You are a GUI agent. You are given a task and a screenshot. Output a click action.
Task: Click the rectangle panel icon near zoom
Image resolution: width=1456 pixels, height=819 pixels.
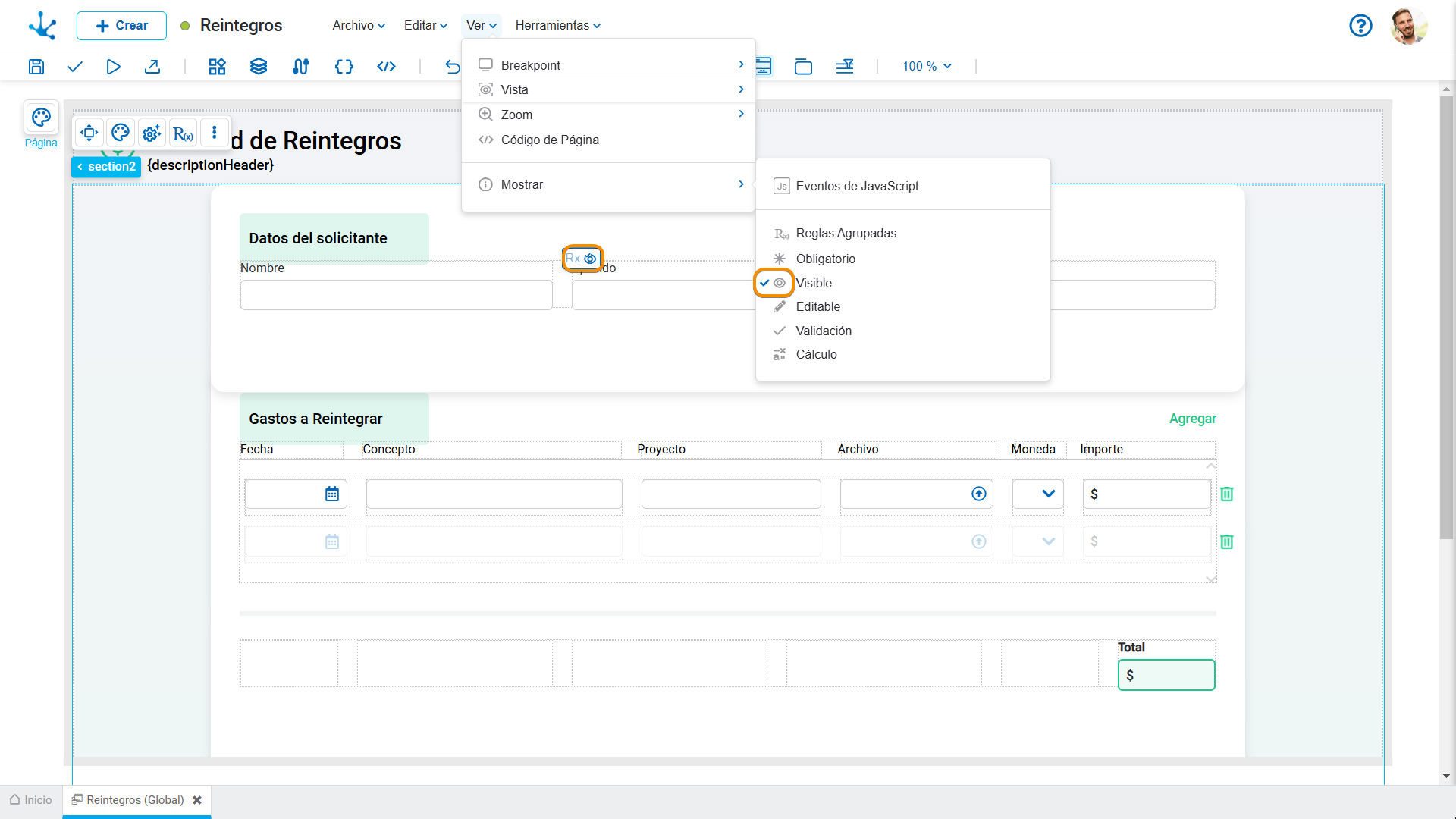coord(803,67)
